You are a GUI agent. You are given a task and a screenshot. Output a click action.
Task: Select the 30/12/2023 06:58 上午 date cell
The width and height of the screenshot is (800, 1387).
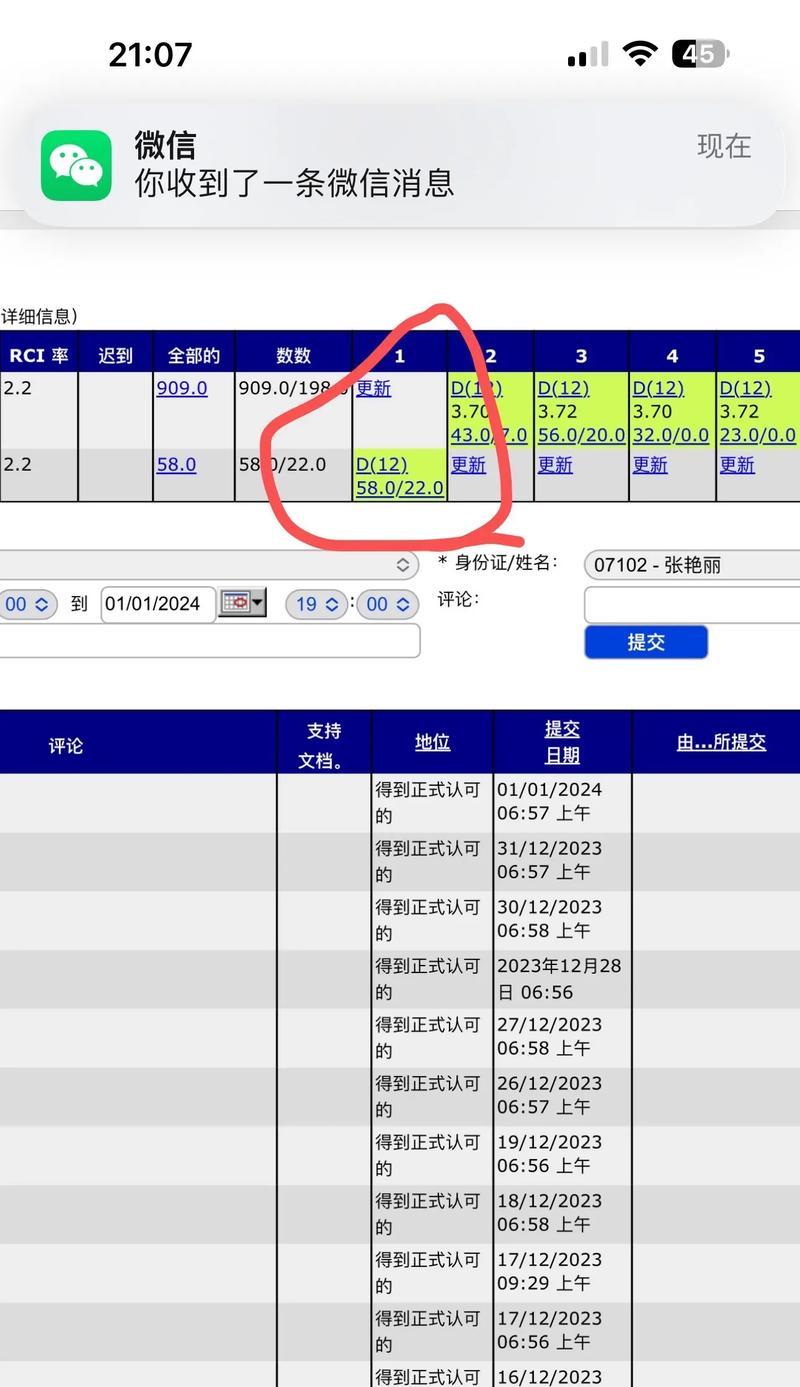(562, 919)
